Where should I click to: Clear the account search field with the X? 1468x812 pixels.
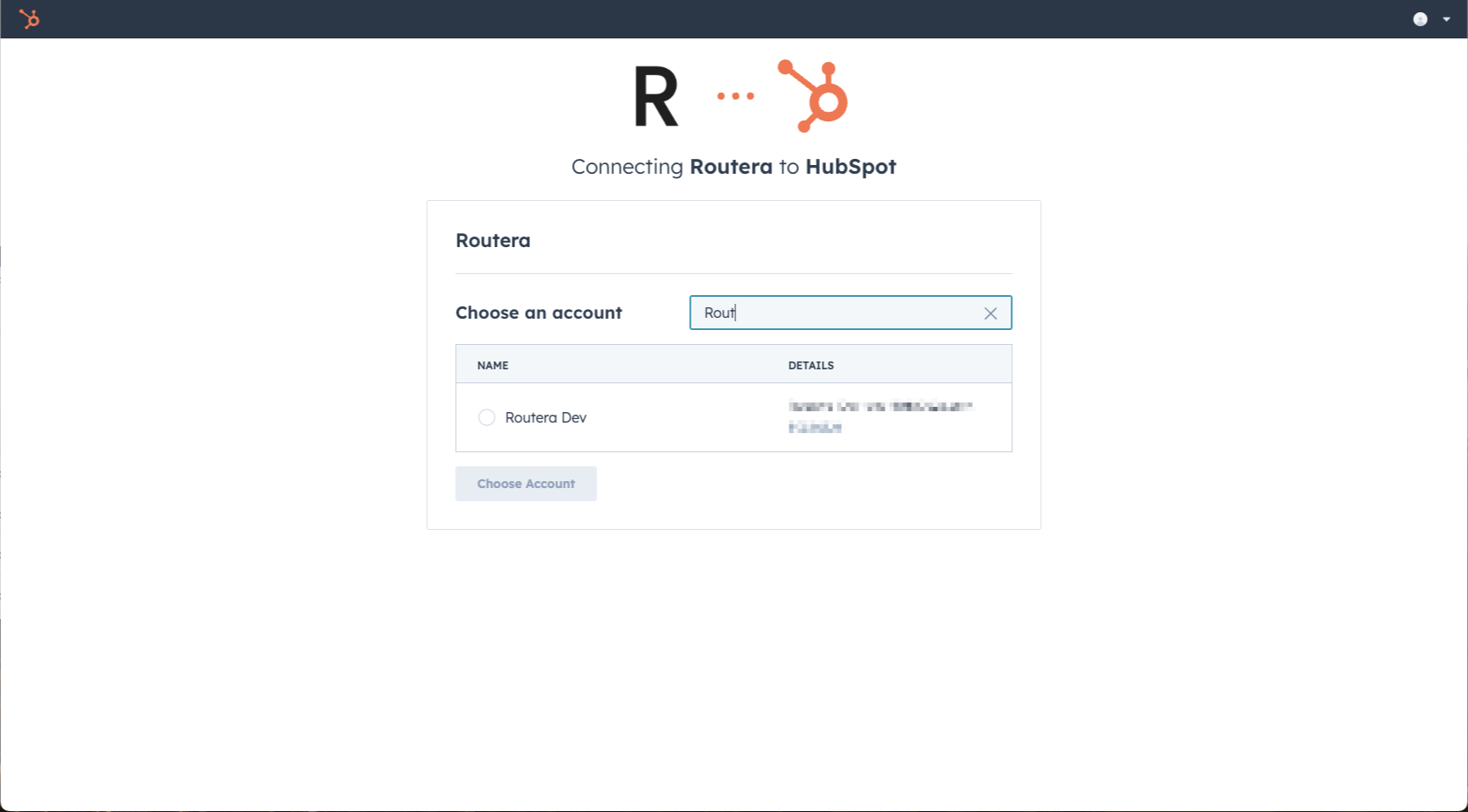click(x=990, y=313)
